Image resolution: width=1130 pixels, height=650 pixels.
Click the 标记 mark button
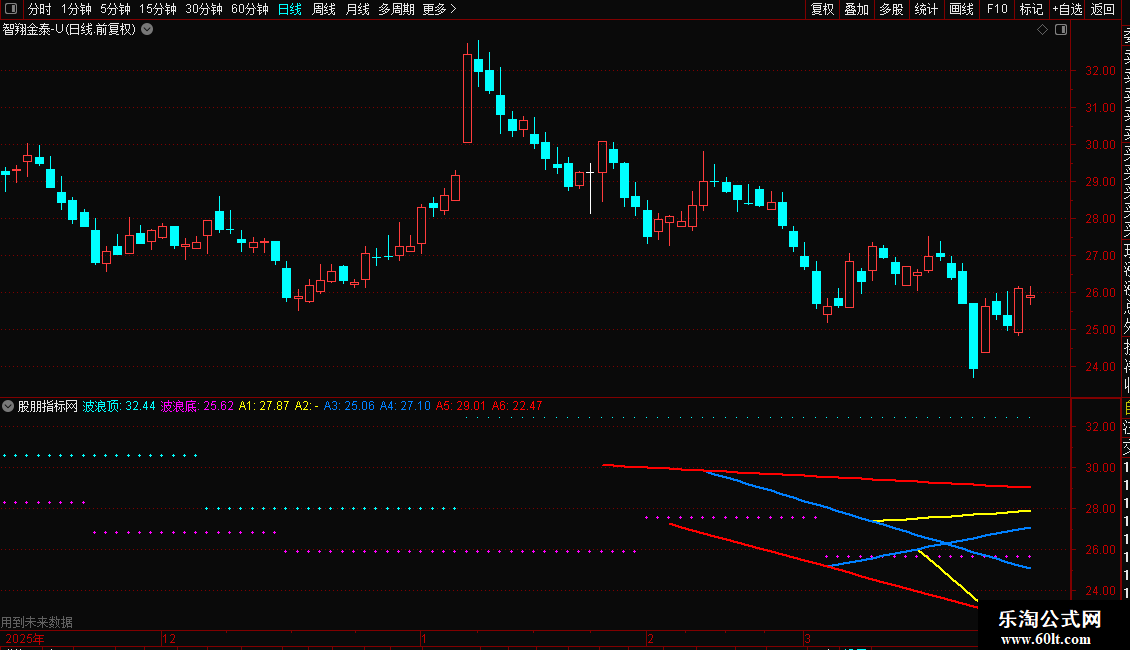click(1031, 9)
